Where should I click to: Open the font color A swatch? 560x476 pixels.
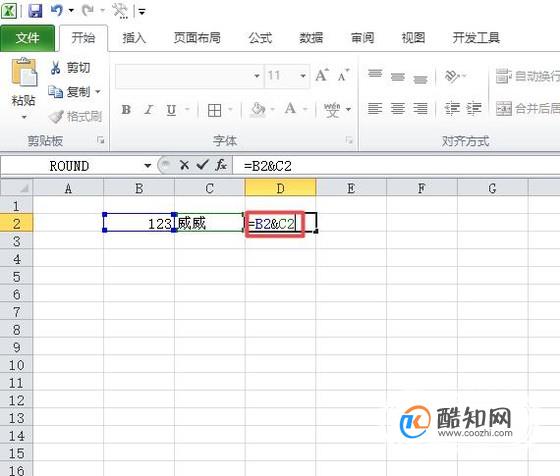[x=290, y=109]
